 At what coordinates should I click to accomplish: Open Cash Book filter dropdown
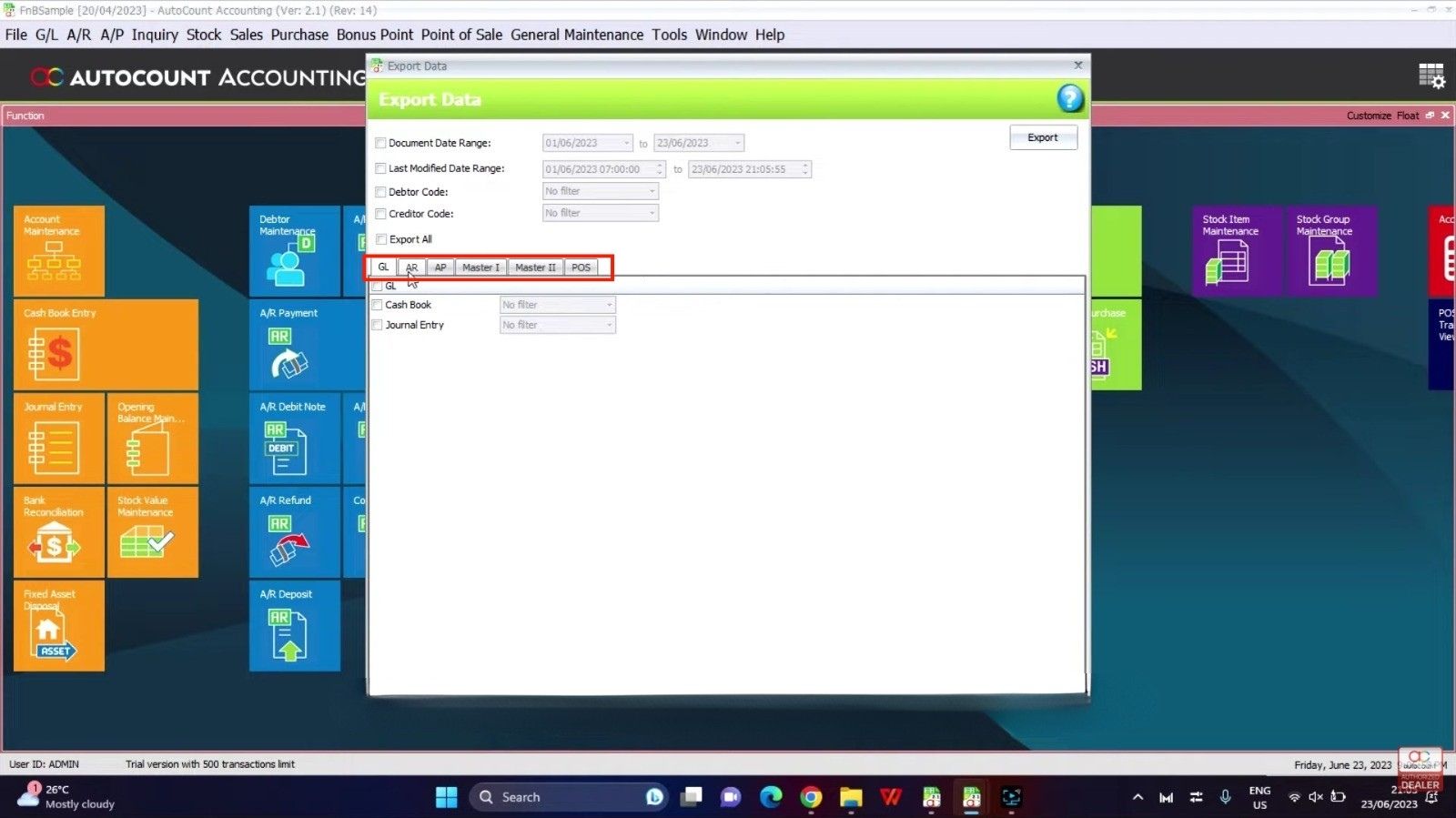coord(609,305)
